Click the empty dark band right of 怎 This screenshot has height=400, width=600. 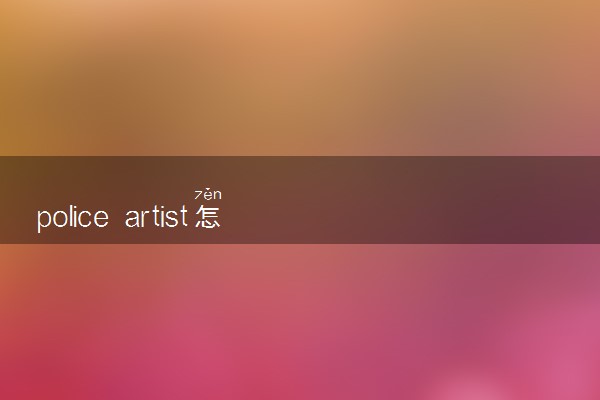(x=409, y=200)
